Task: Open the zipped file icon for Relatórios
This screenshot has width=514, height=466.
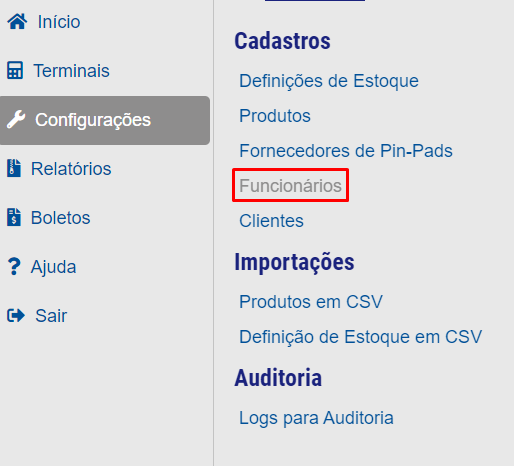Action: [14, 168]
